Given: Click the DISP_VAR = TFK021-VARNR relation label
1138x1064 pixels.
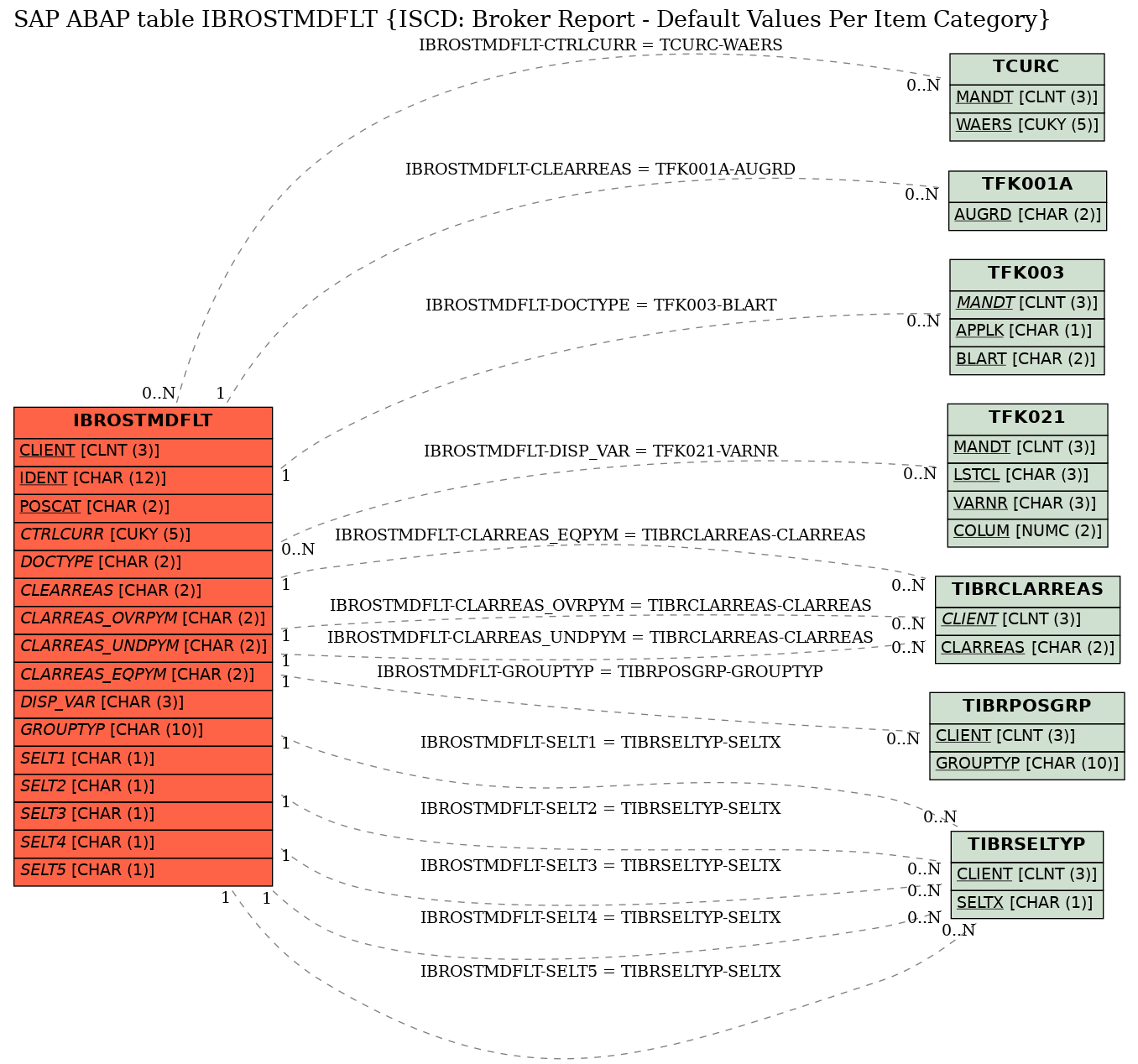Looking at the screenshot, I should coord(601,451).
